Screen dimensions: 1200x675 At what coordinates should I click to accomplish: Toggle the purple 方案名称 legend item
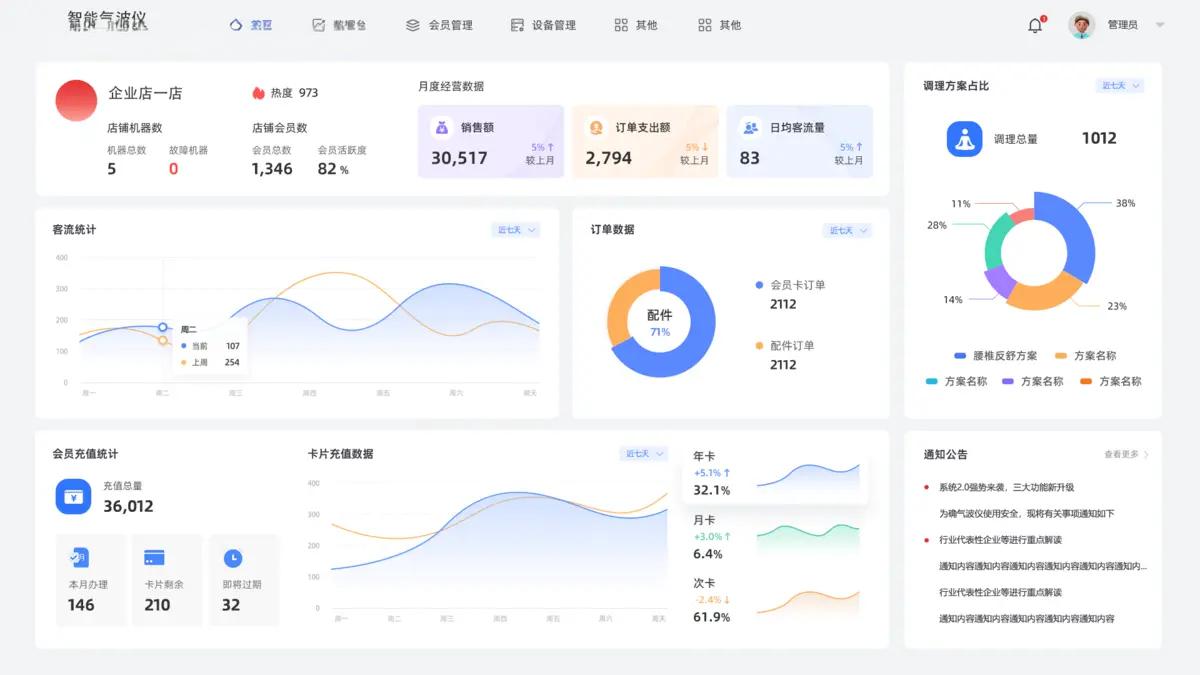(1033, 382)
